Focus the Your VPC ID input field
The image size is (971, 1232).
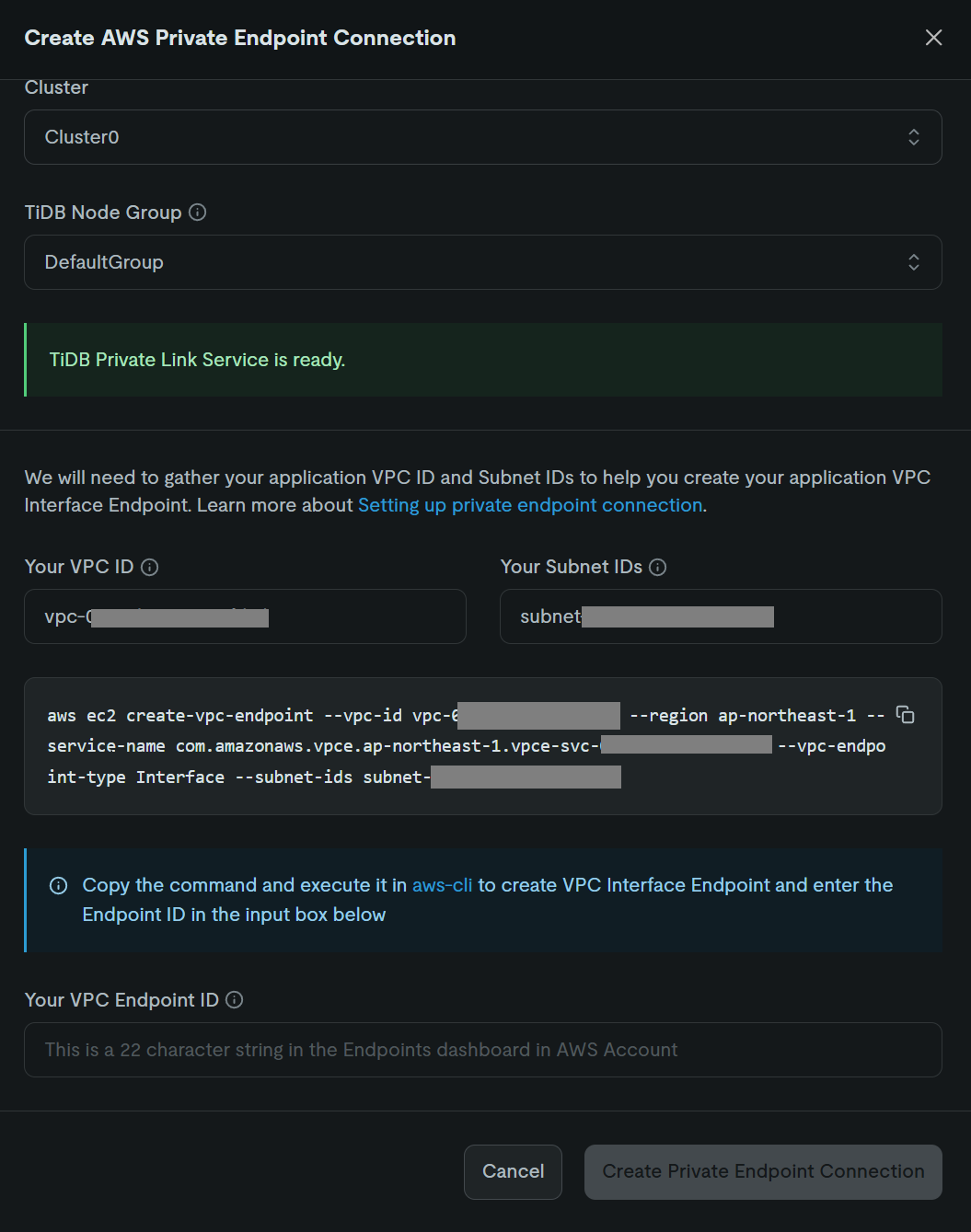(x=245, y=616)
